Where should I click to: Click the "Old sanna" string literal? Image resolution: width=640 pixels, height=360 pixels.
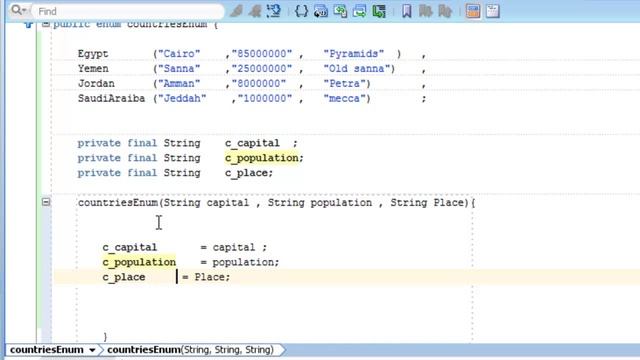coord(357,69)
